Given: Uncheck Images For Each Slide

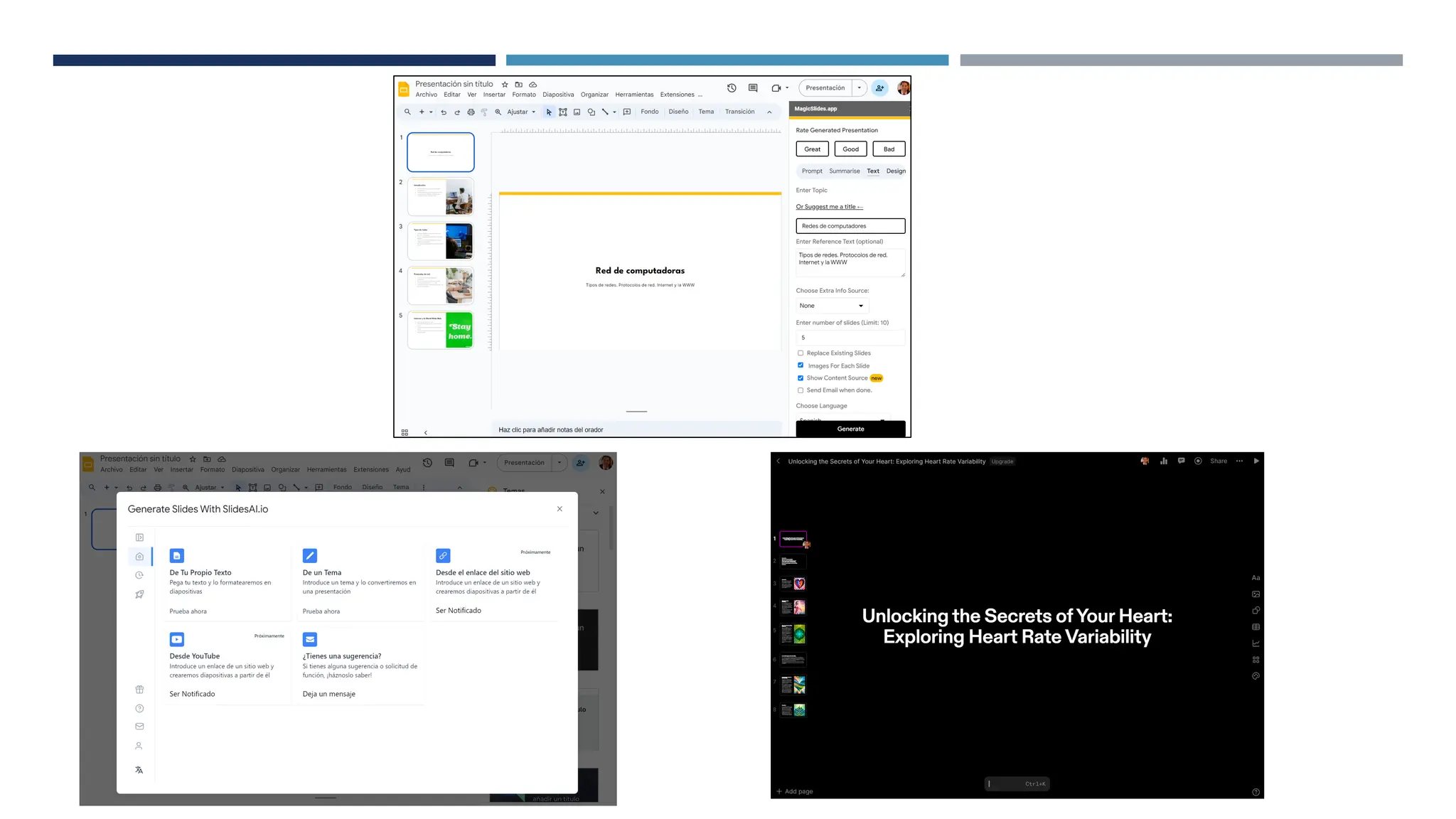Looking at the screenshot, I should pos(801,365).
